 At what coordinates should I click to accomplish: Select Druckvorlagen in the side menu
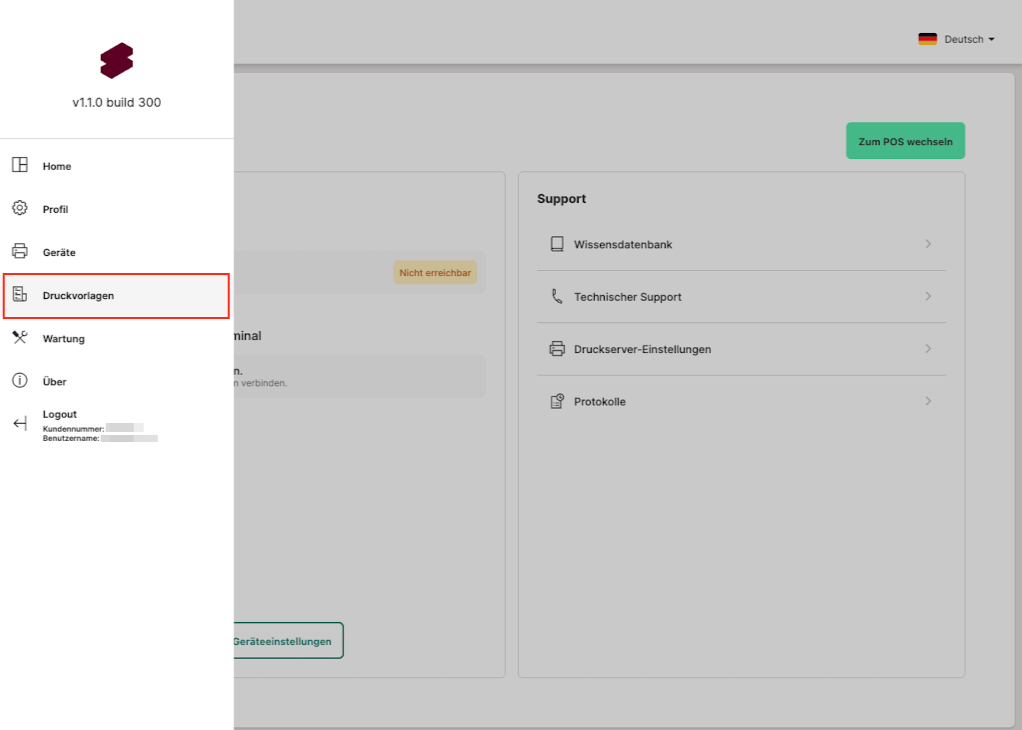coord(78,296)
